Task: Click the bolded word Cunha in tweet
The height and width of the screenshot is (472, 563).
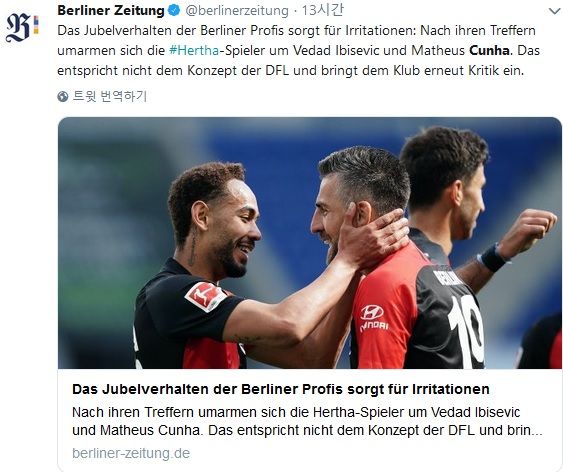Action: [x=489, y=51]
